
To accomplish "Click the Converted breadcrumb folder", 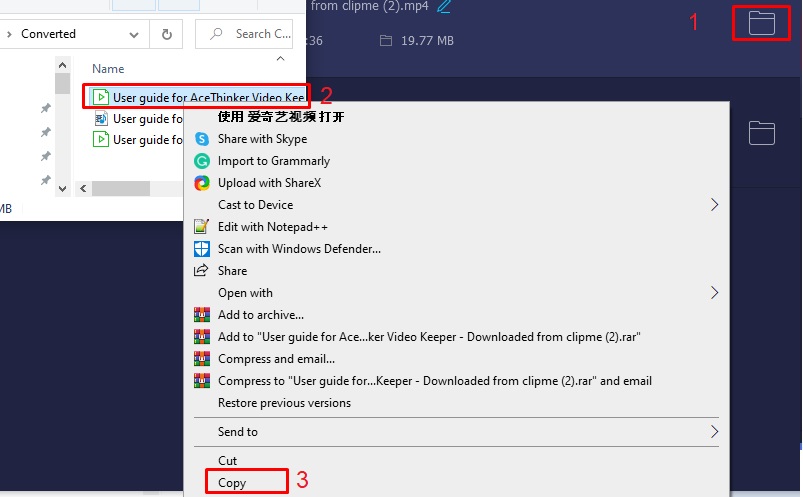I will point(48,34).
